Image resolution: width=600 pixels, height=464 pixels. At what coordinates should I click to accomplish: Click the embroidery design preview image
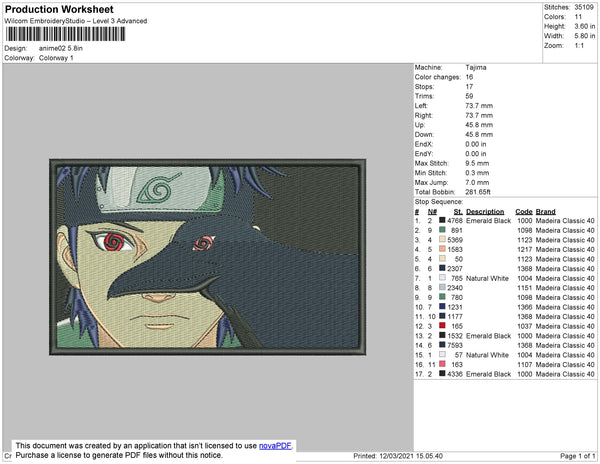pos(207,257)
